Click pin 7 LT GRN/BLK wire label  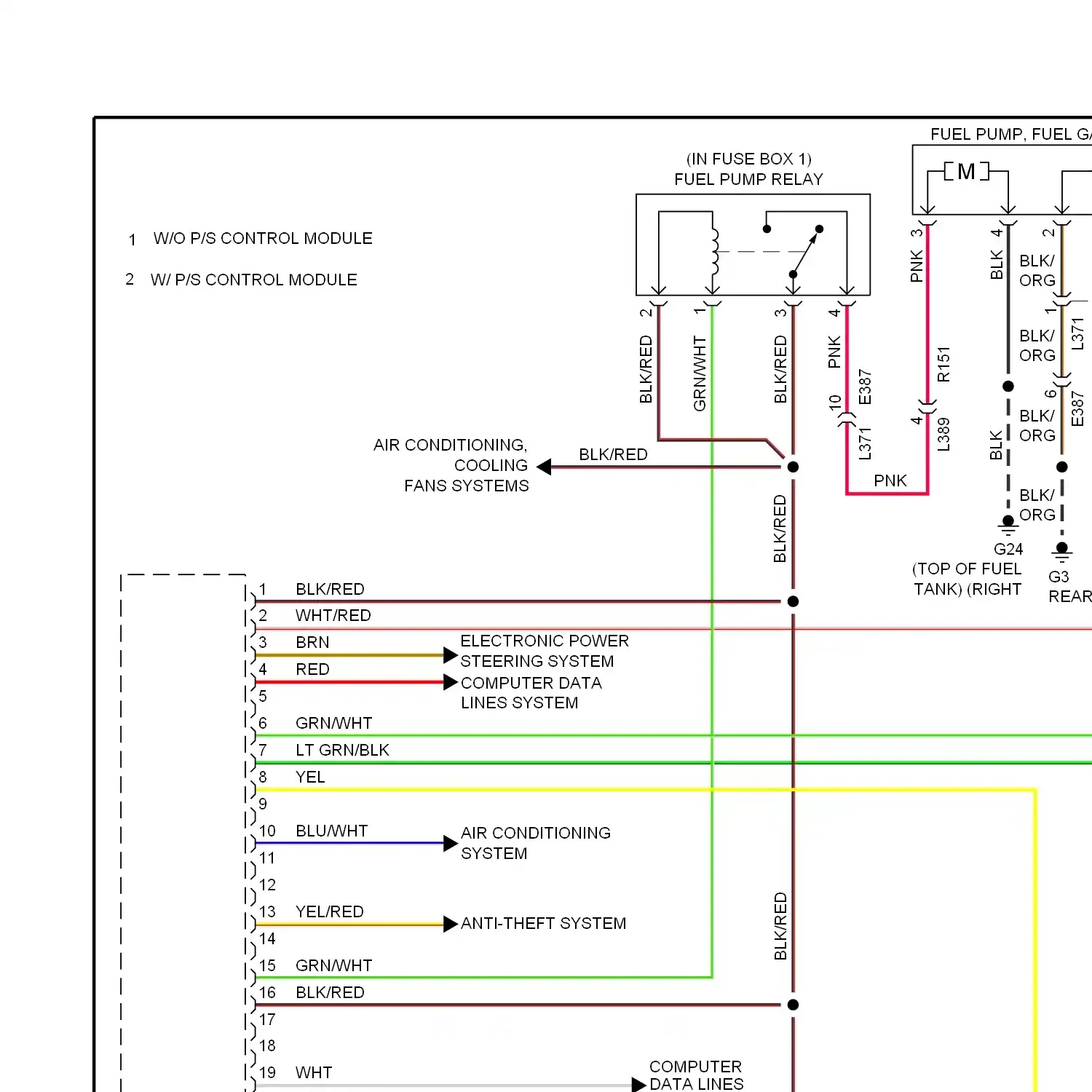[342, 750]
